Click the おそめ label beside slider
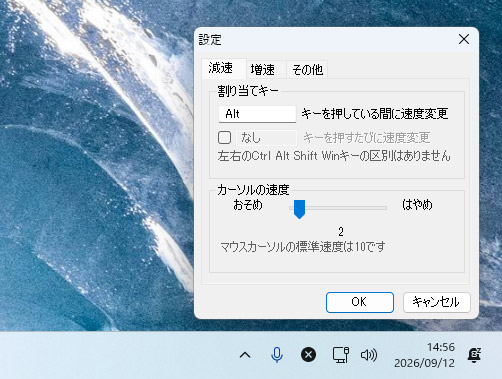502x379 pixels. click(x=248, y=205)
